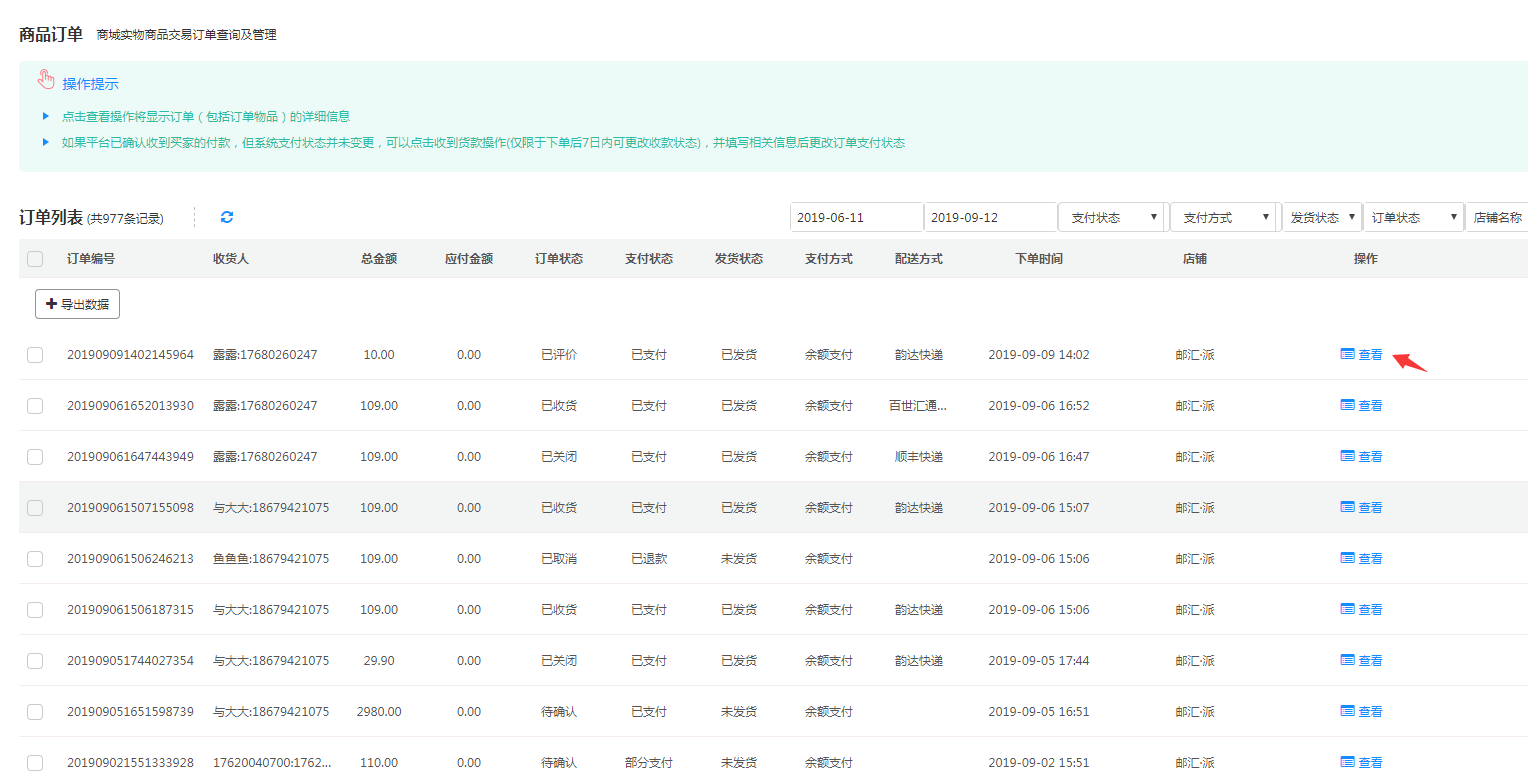This screenshot has height=783, width=1528.
Task: Toggle the select-all checkbox in table header
Action: [x=35, y=259]
